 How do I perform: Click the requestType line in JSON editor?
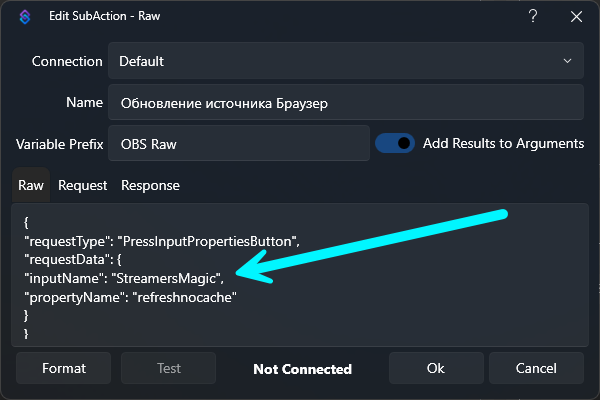pyautogui.click(x=161, y=241)
